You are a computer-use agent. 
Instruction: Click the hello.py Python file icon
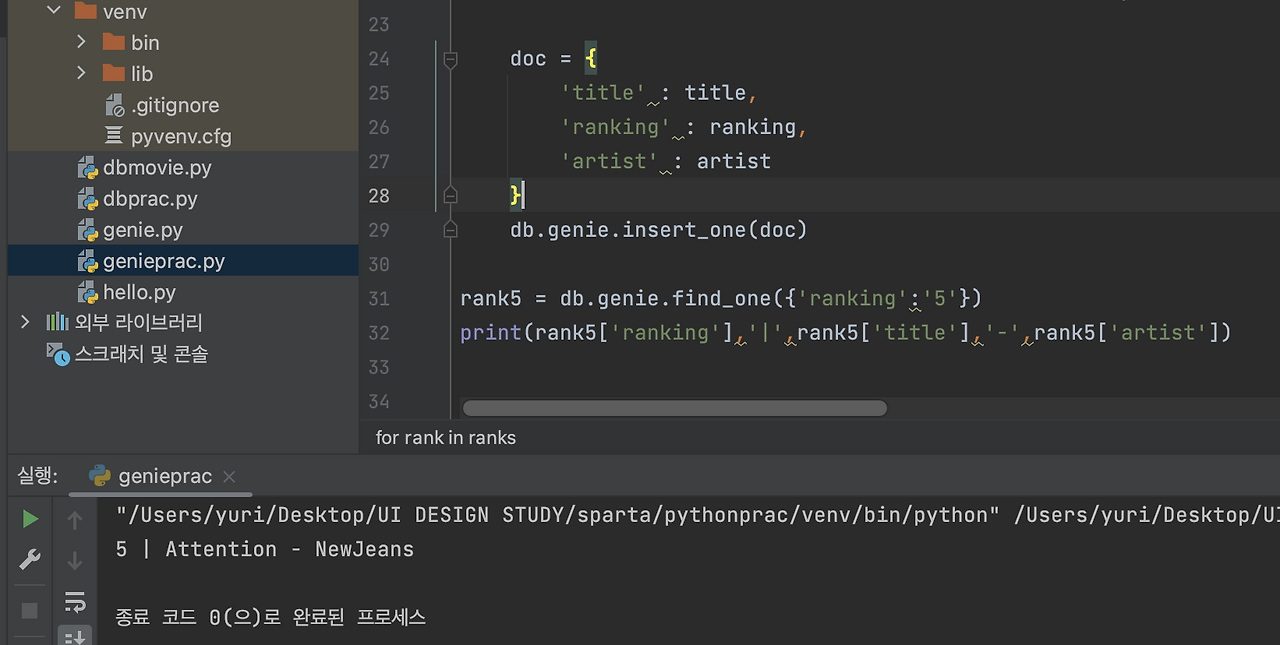point(87,292)
